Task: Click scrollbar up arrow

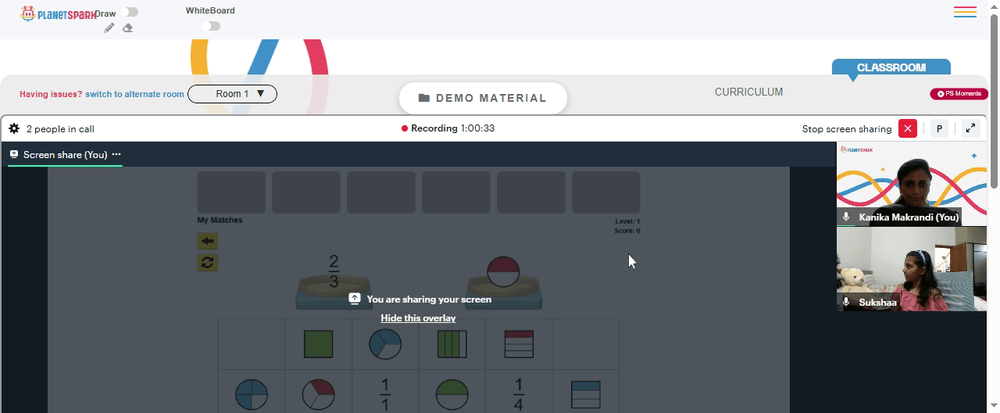Action: point(994,6)
